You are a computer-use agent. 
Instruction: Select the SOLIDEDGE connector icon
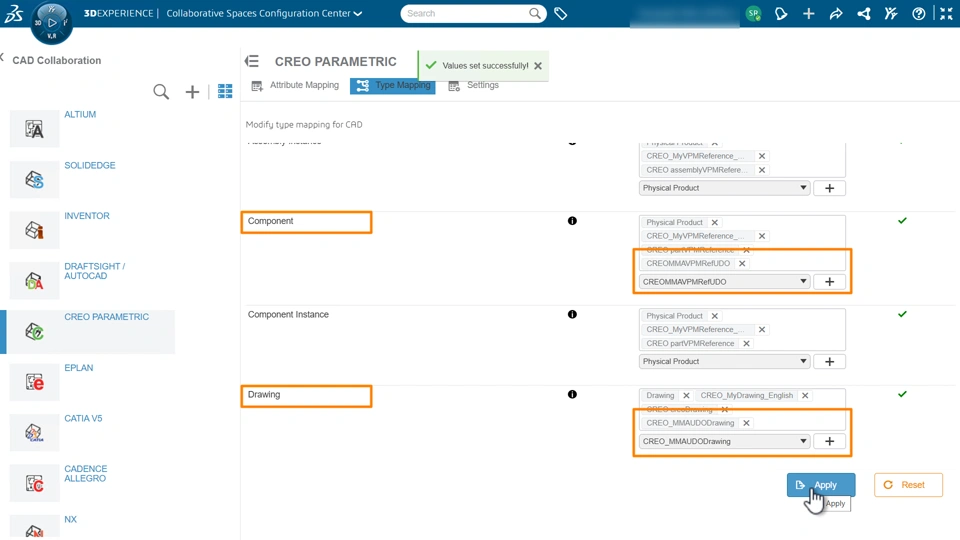coord(34,179)
